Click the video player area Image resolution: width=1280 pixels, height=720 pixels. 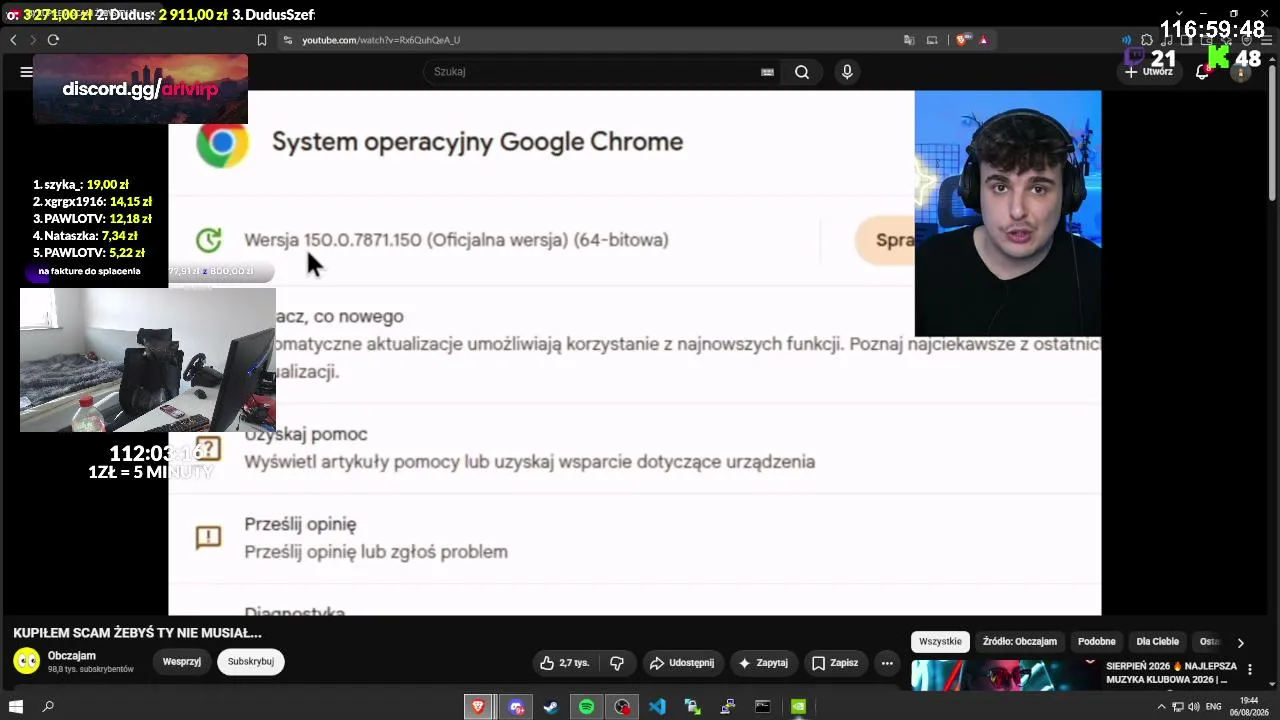coord(635,353)
